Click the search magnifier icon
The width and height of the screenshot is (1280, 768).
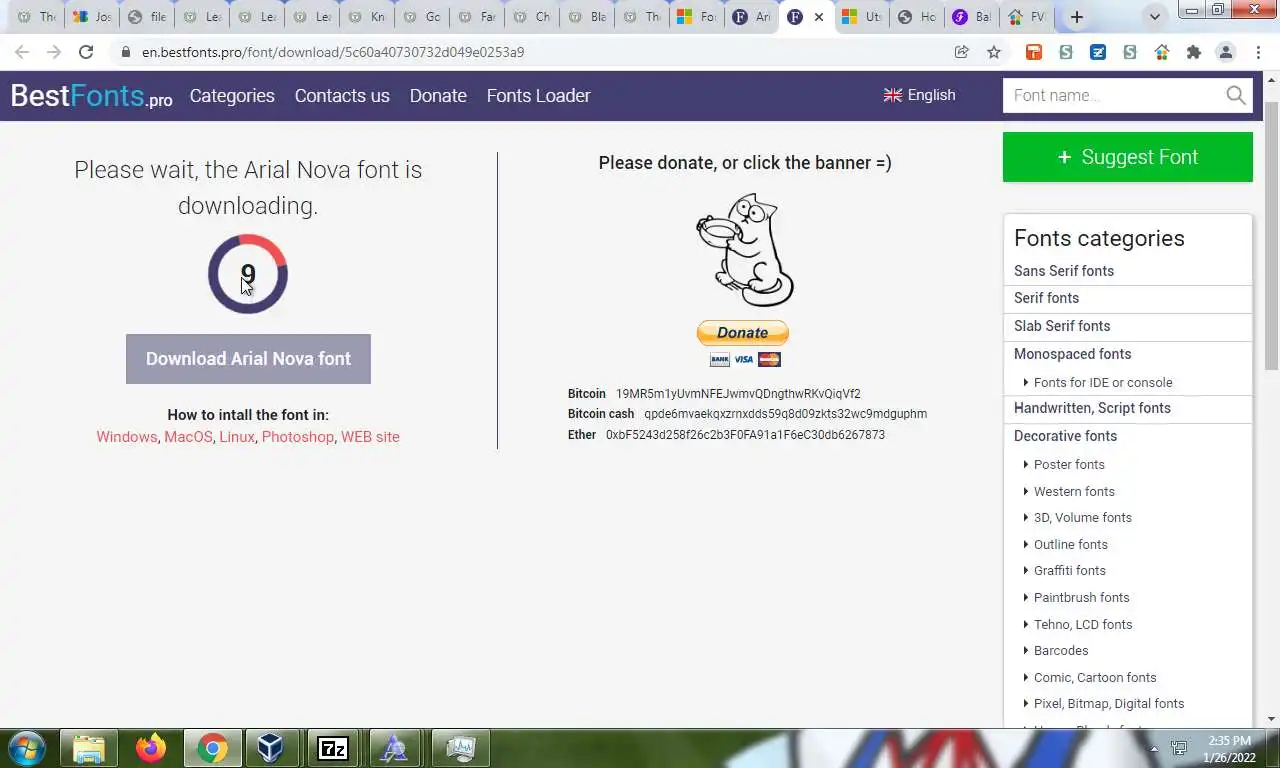1236,95
